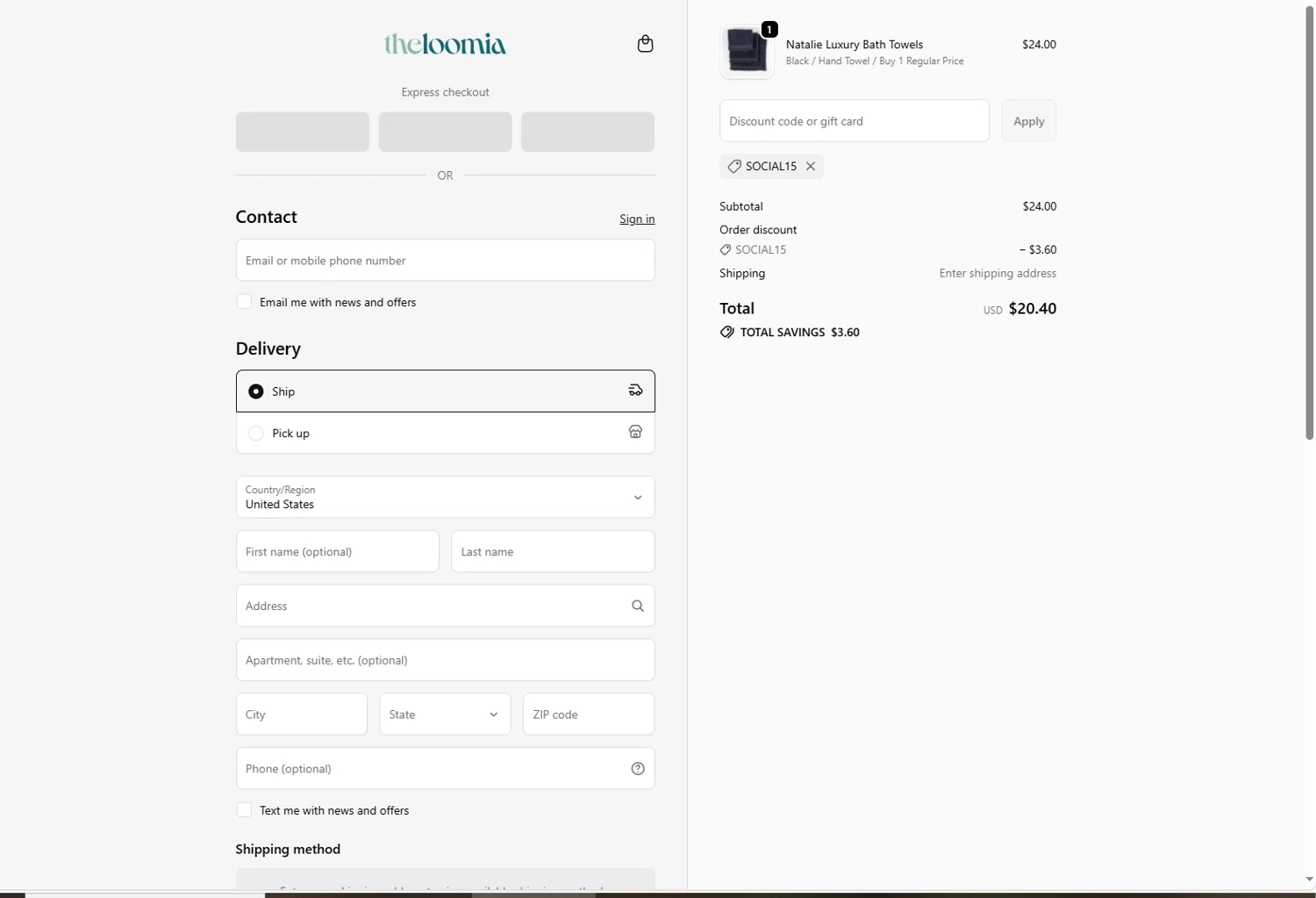This screenshot has height=898, width=1316.
Task: Click the Shipping method heading
Action: point(288,849)
